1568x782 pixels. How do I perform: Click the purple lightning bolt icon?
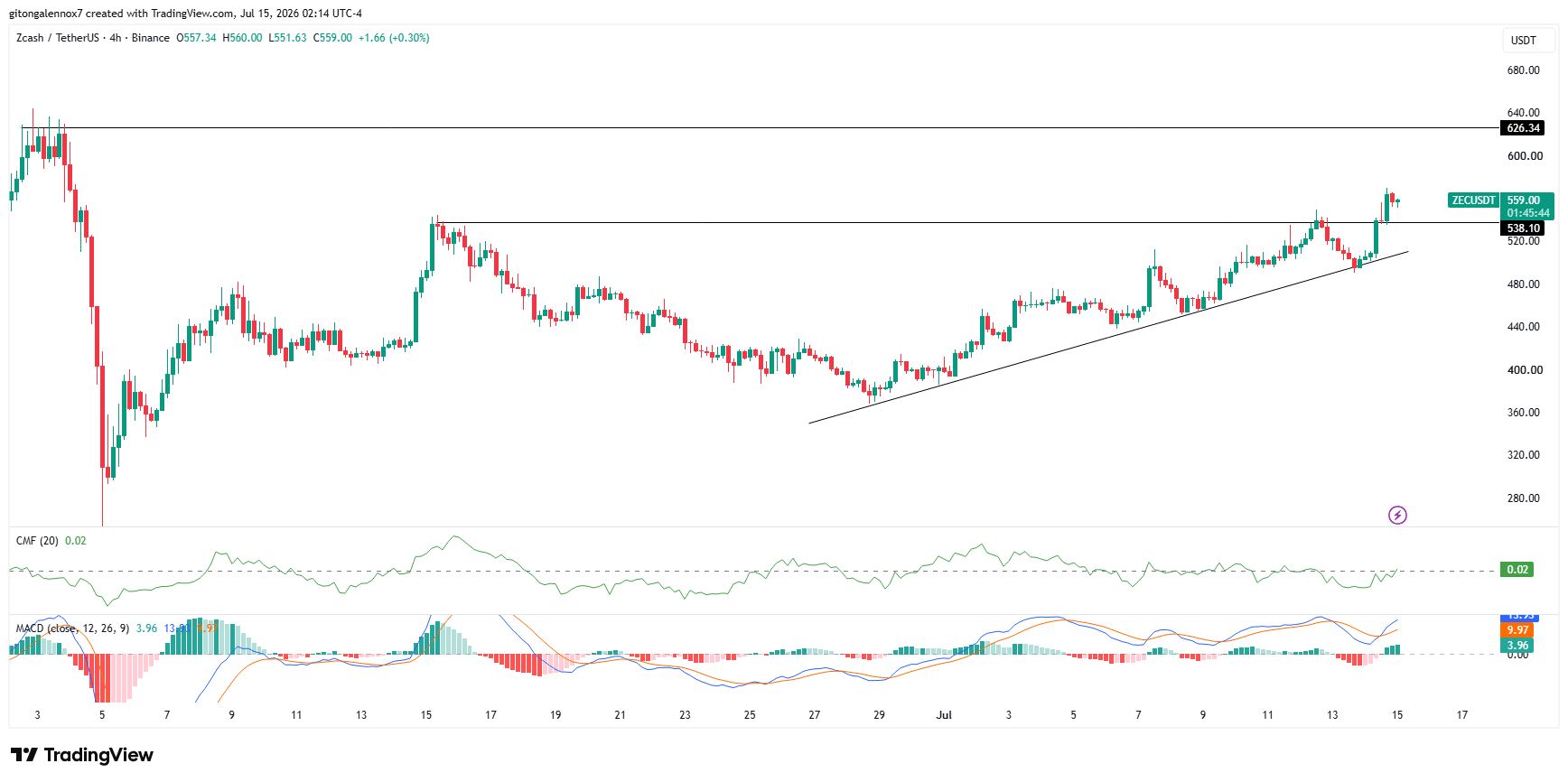1397,516
